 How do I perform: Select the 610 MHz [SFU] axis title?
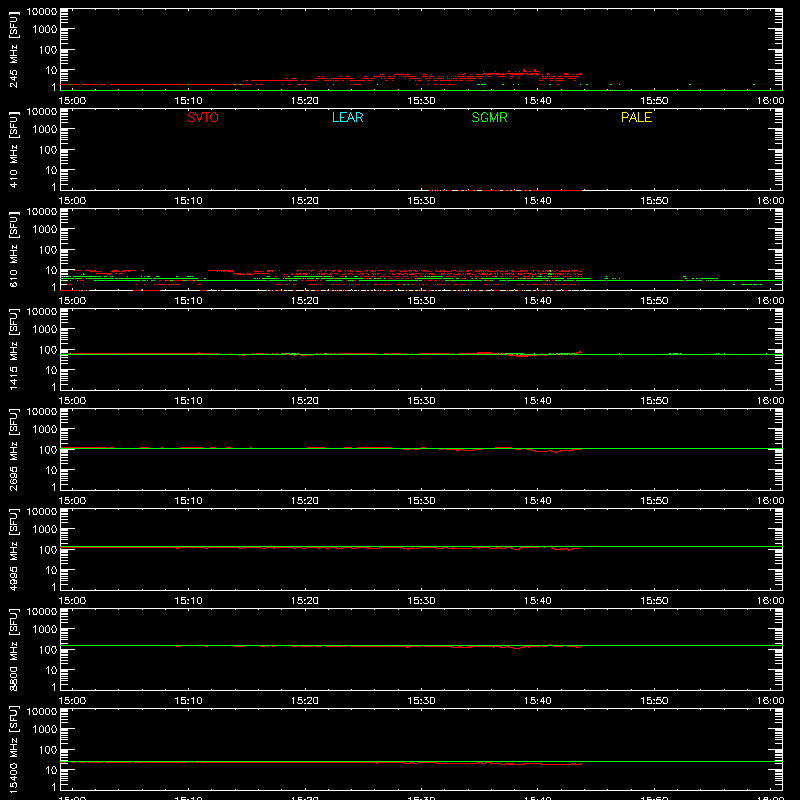click(x=14, y=250)
